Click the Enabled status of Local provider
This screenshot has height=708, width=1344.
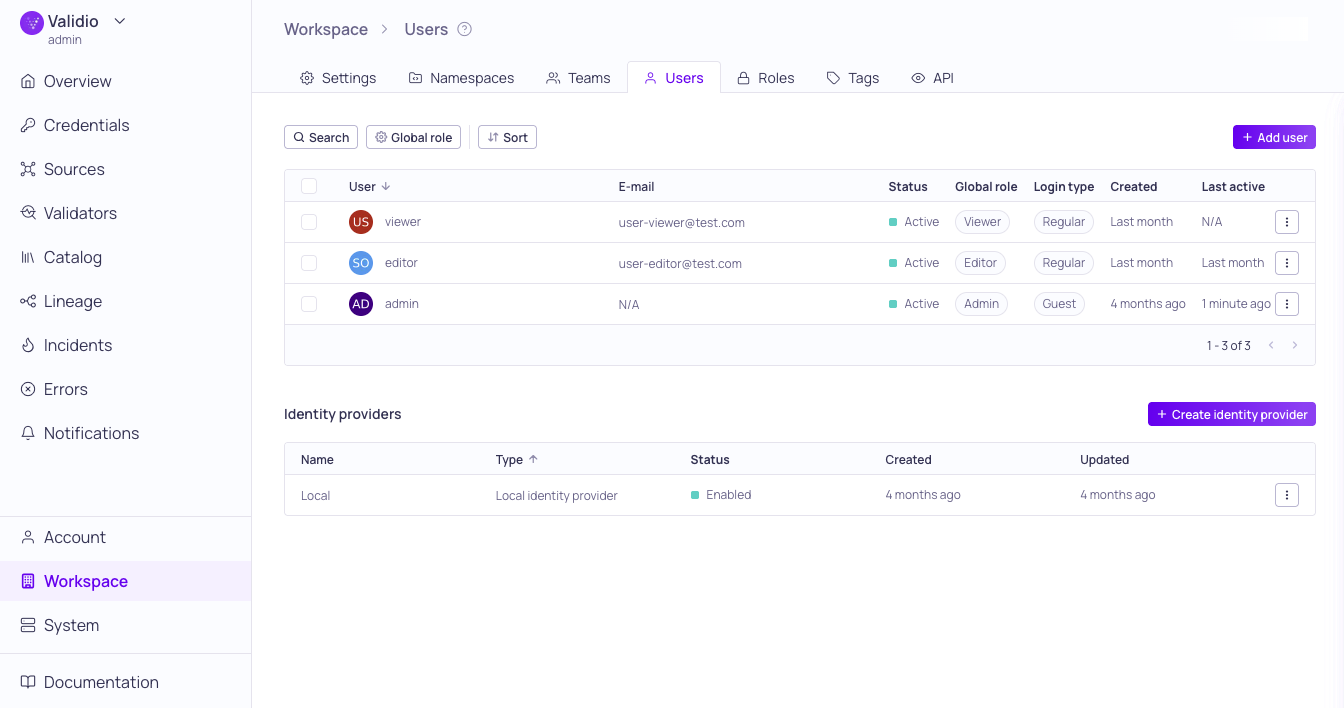pyautogui.click(x=721, y=495)
